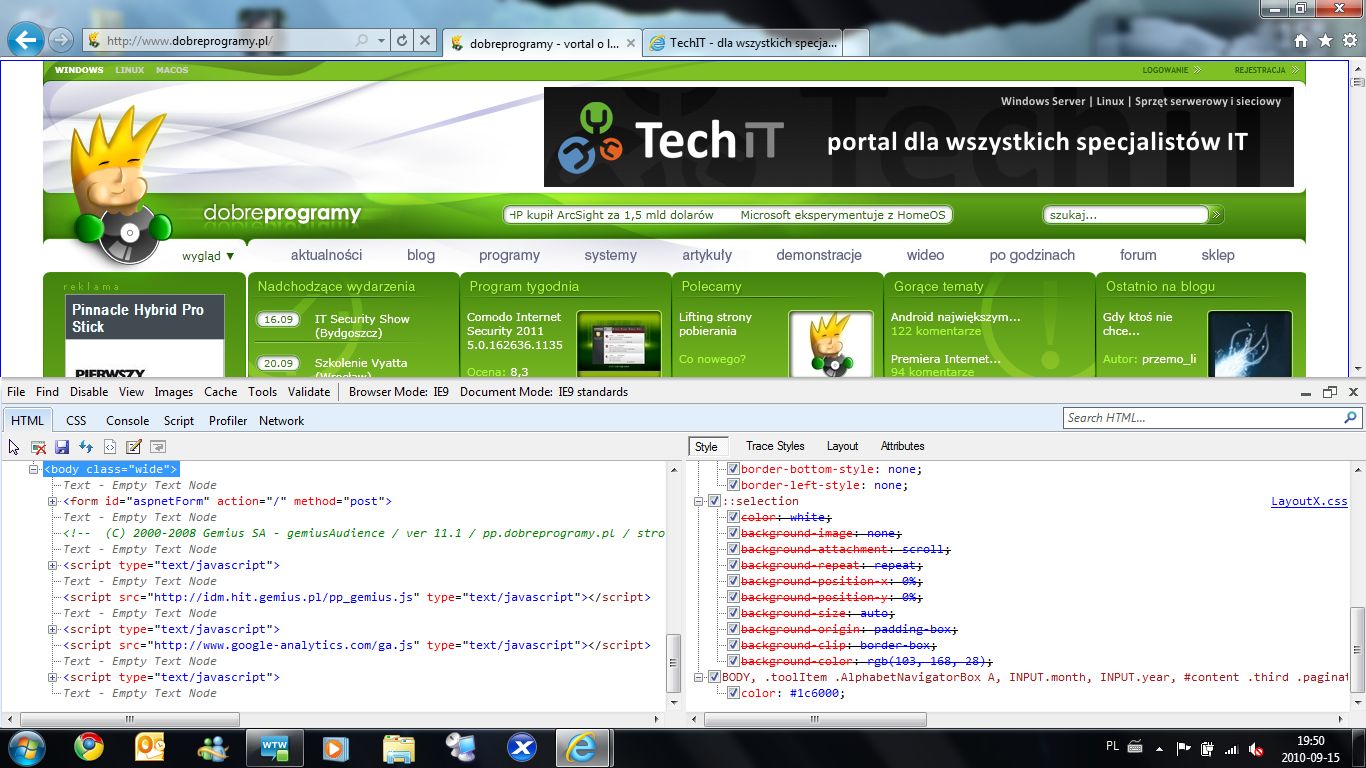Image resolution: width=1366 pixels, height=768 pixels.
Task: Click the element source style icon
Action: click(110, 447)
